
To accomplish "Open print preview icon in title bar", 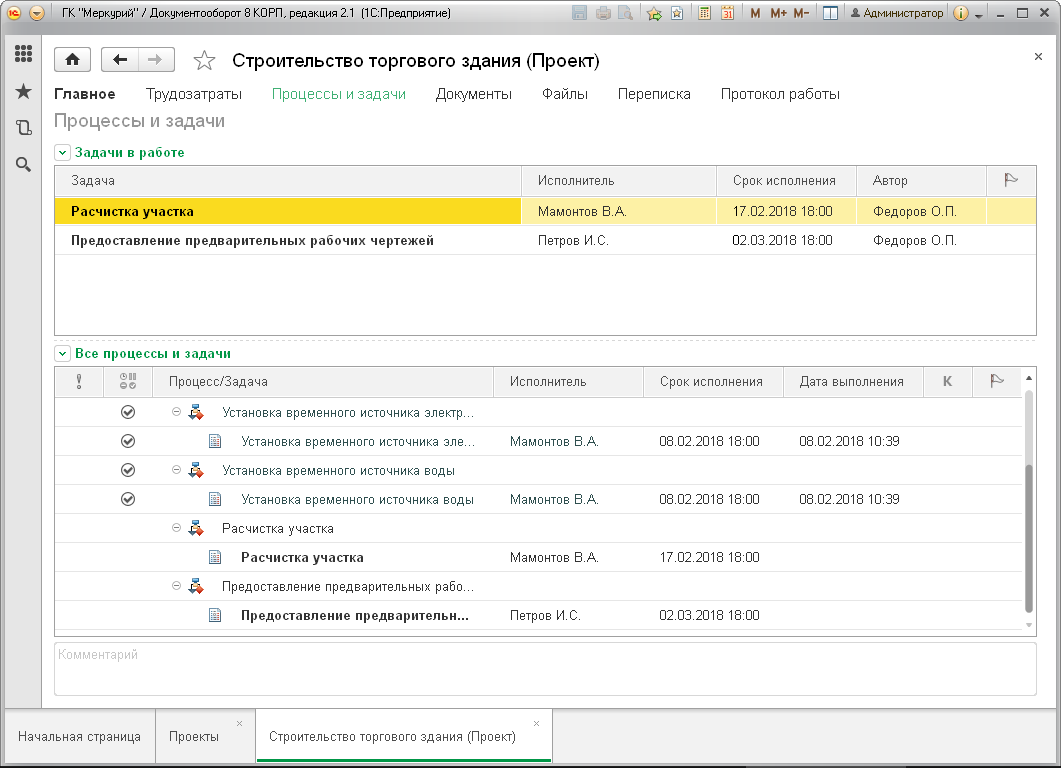I will click(x=626, y=13).
